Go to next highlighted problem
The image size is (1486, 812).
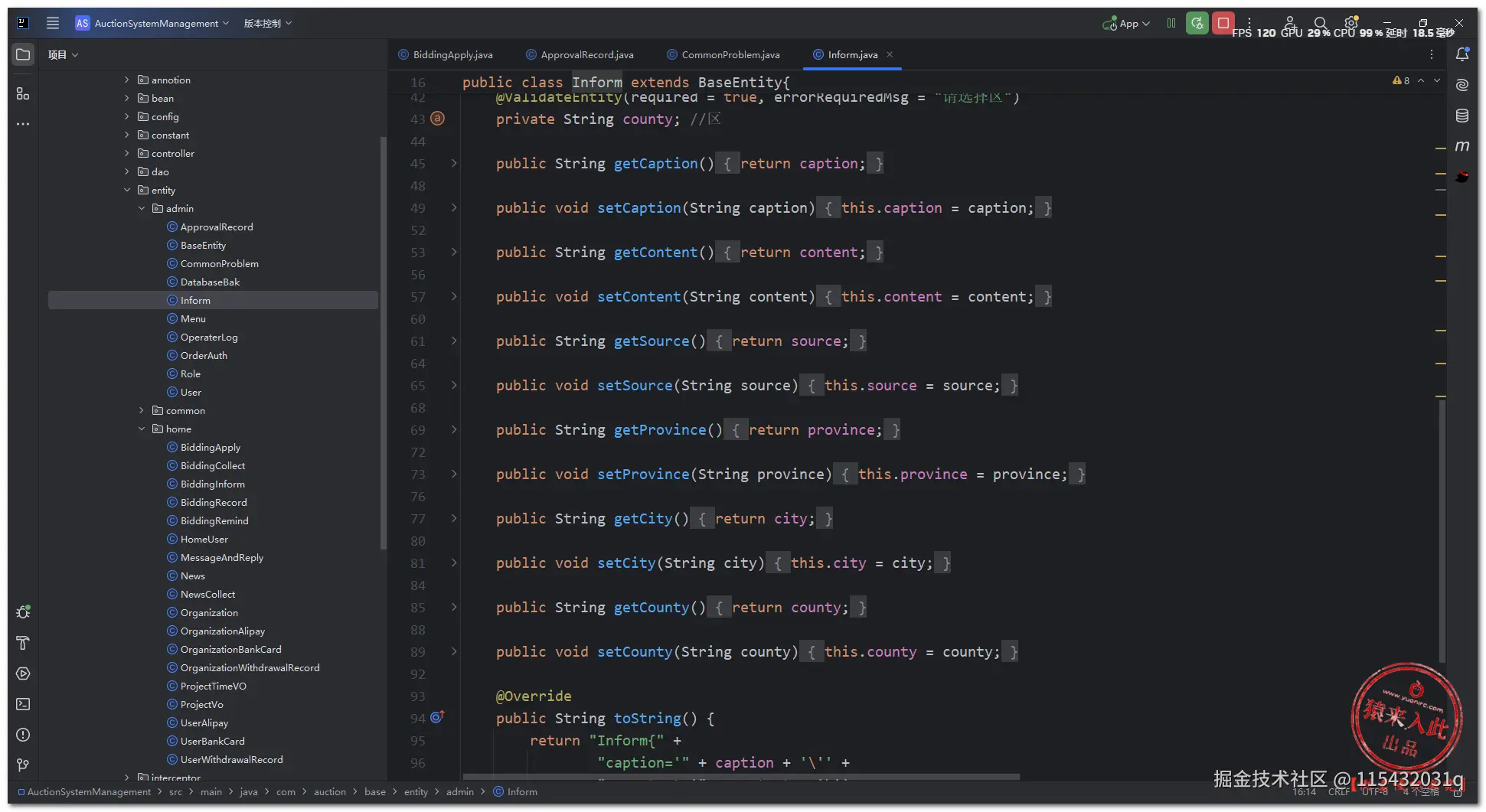pyautogui.click(x=1437, y=80)
